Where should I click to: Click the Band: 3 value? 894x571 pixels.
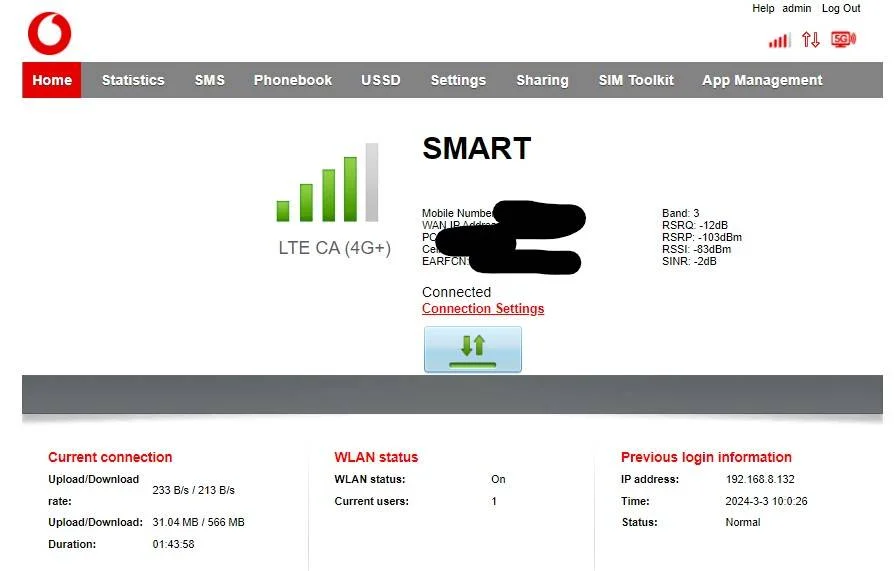[x=681, y=213]
